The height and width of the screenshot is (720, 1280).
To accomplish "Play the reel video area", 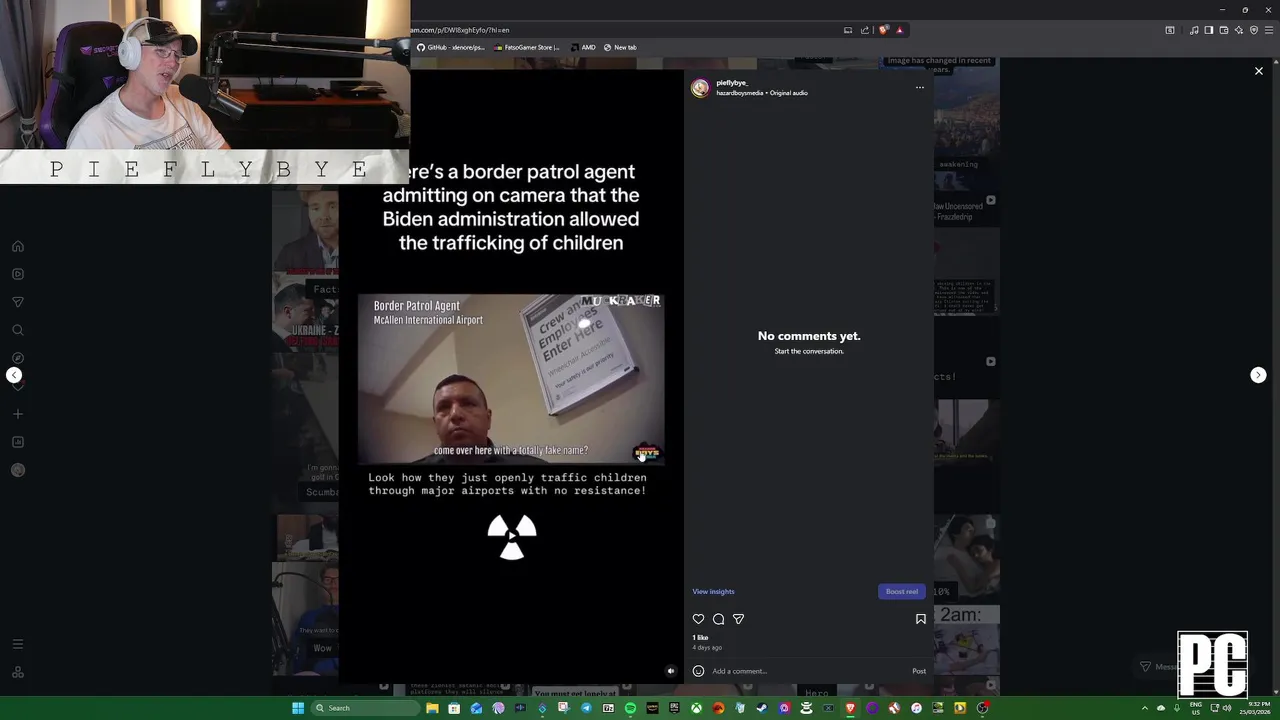I will pyautogui.click(x=511, y=378).
